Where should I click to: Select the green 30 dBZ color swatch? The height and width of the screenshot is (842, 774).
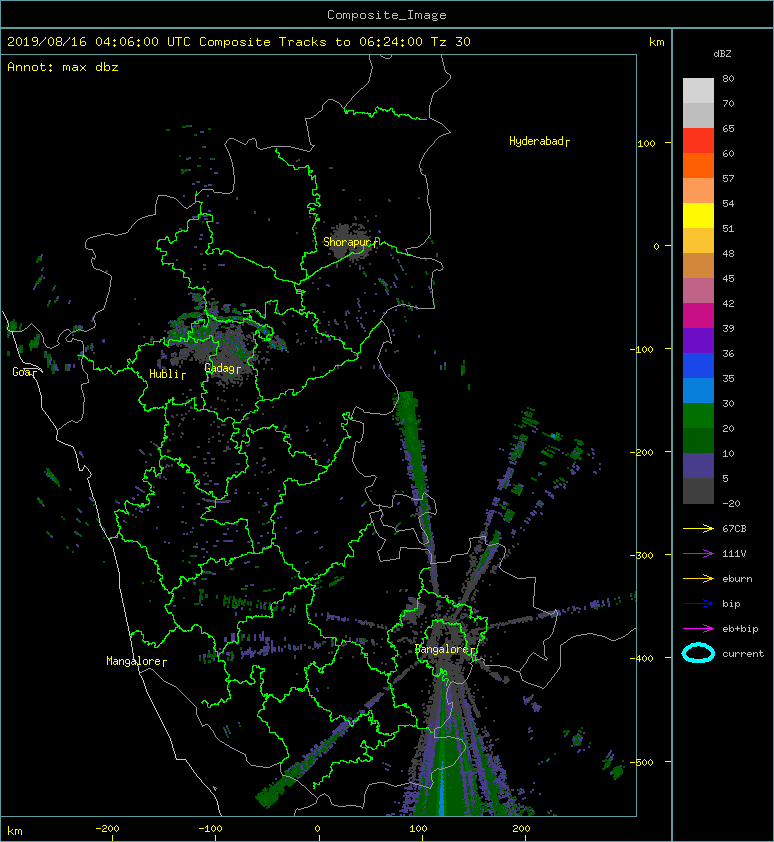[698, 415]
